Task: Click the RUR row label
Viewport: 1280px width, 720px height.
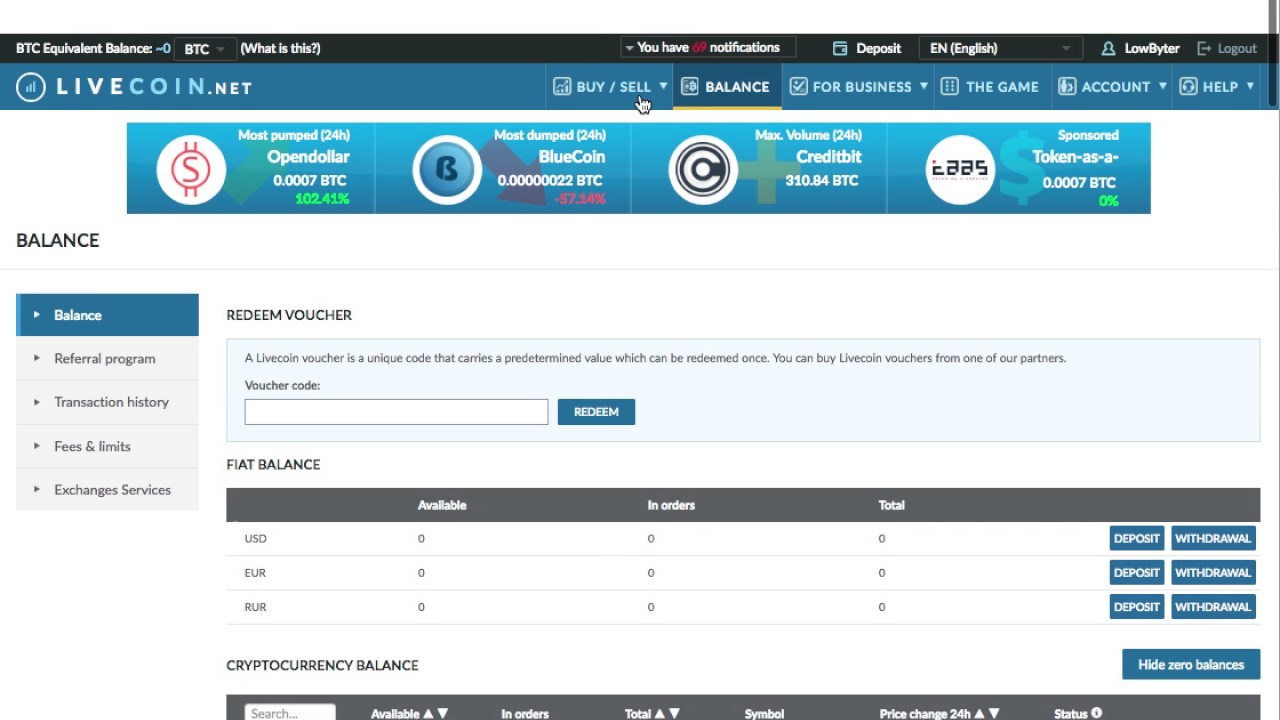Action: (x=255, y=607)
